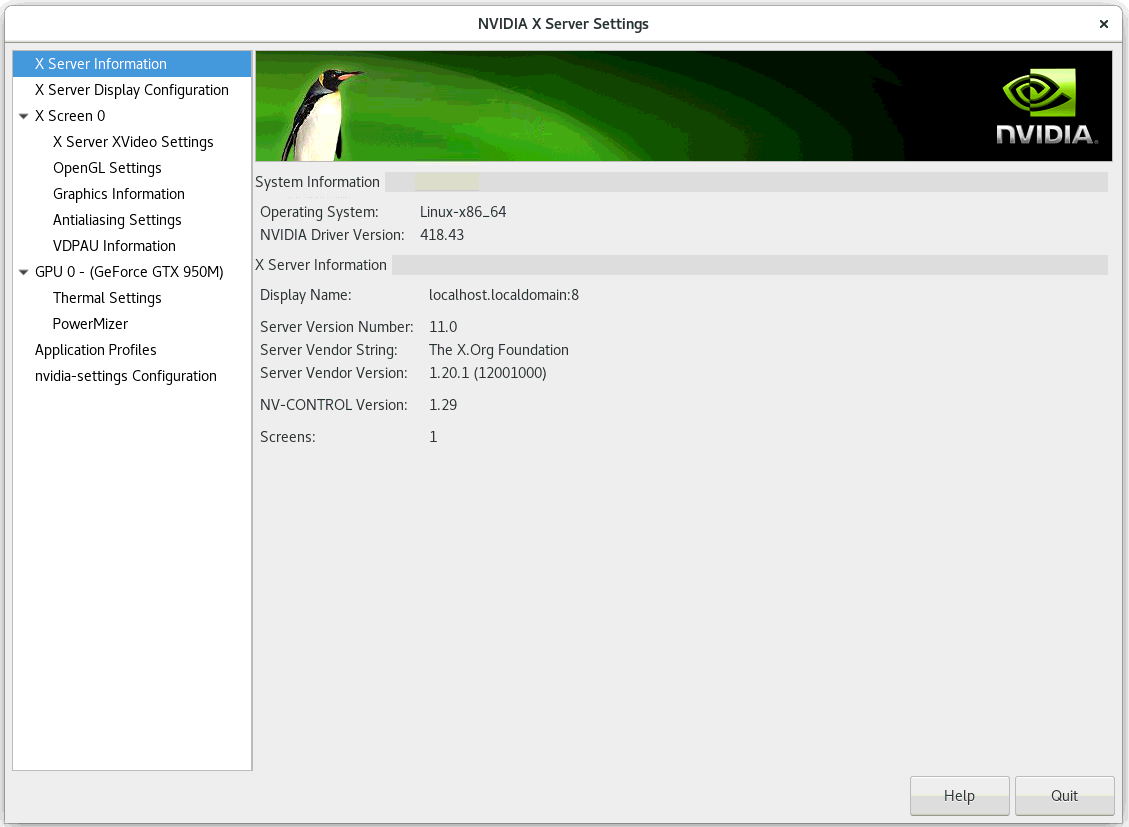Click NV-CONTROL version value 1.29
The image size is (1129, 827).
click(x=443, y=405)
